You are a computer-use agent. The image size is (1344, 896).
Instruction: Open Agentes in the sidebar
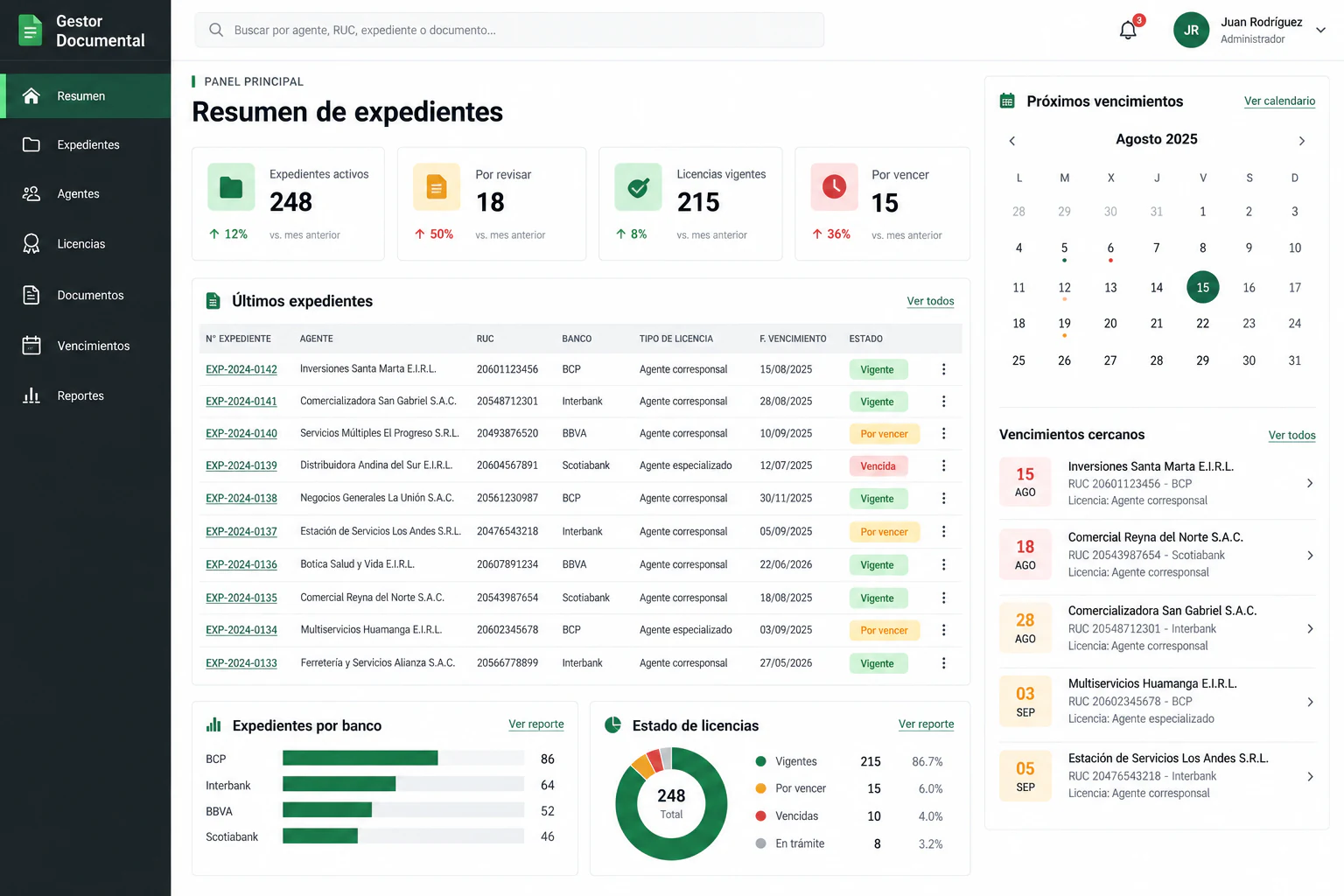coord(86,194)
